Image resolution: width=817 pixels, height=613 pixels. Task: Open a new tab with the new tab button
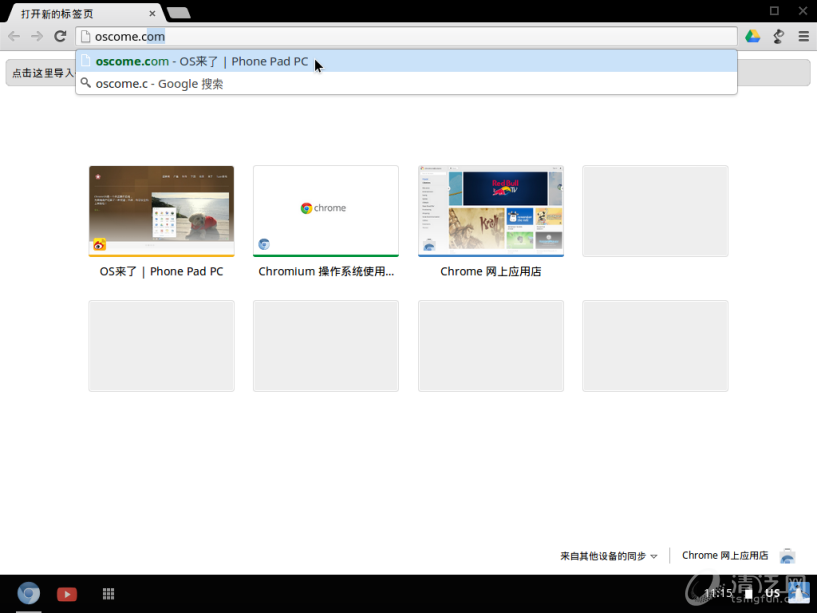[179, 13]
